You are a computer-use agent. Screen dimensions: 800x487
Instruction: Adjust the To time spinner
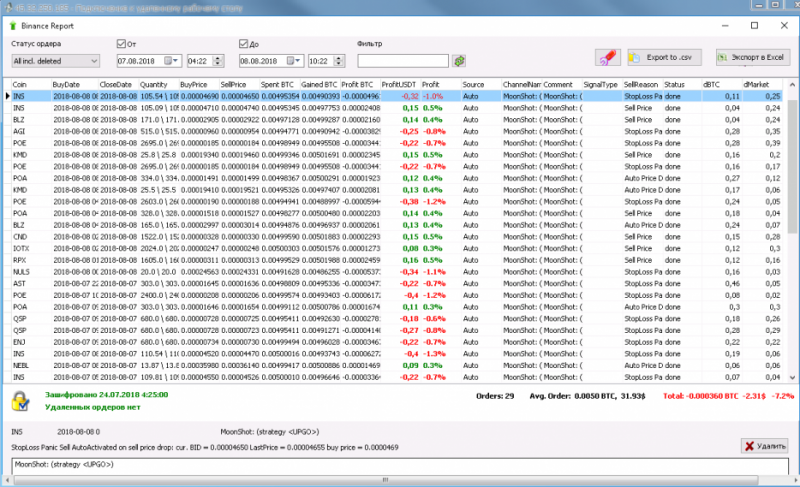[339, 62]
